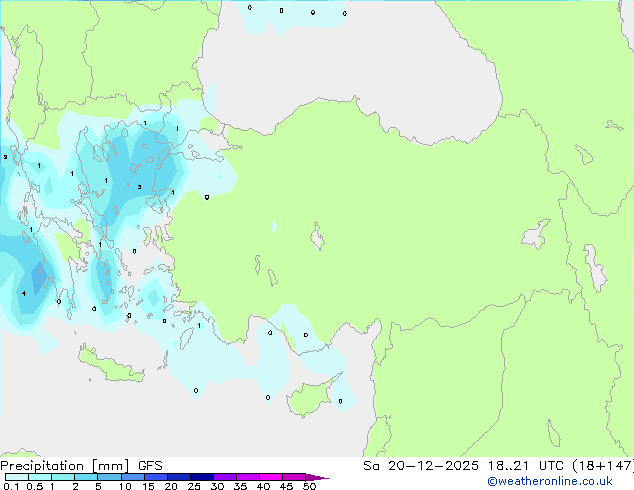Click the "18..21 UTC" time text
Viewport: 634px width, 490px height.
coord(525,466)
